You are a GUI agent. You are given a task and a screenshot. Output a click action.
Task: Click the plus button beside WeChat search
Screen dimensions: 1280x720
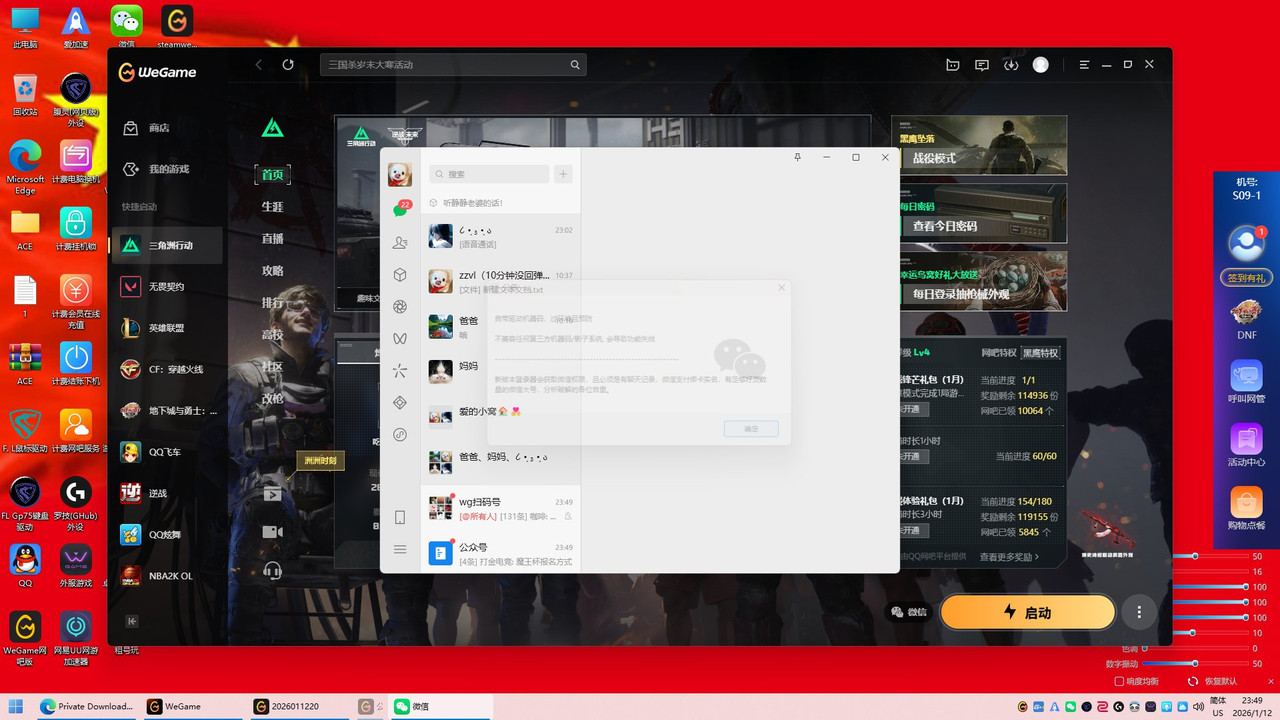(563, 174)
